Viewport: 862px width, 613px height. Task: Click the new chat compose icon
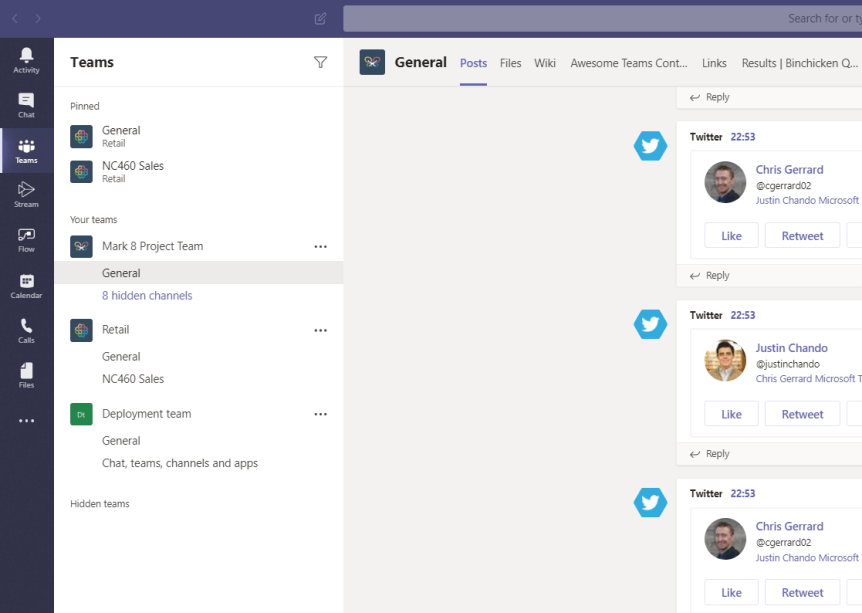[320, 18]
